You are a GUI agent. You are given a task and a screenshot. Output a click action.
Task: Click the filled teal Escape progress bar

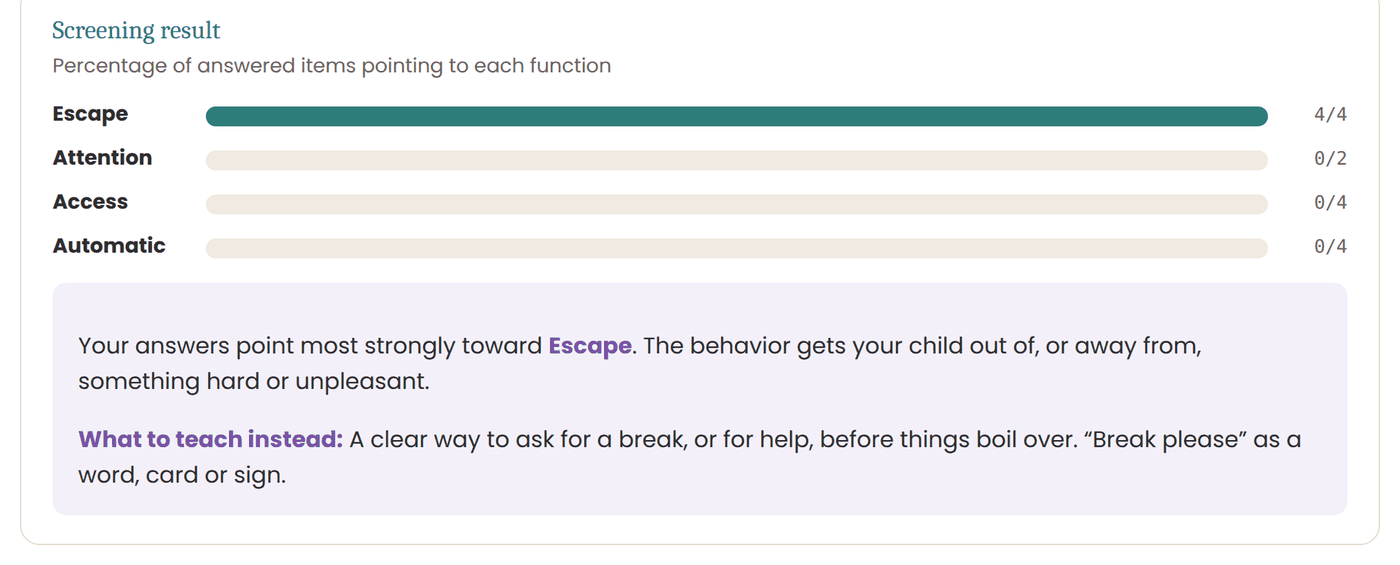736,116
